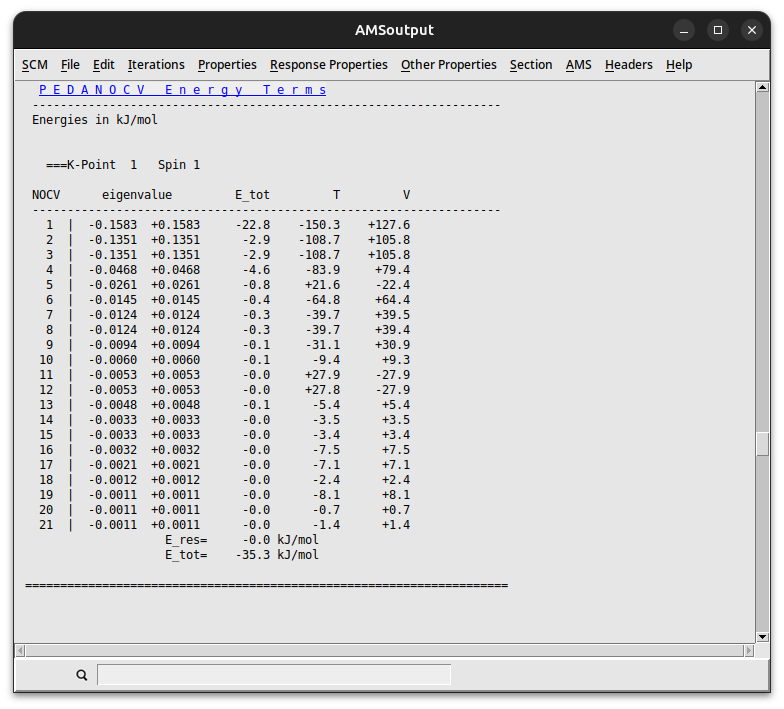Click eigenvalue -0.0012 in row 18

[112, 480]
